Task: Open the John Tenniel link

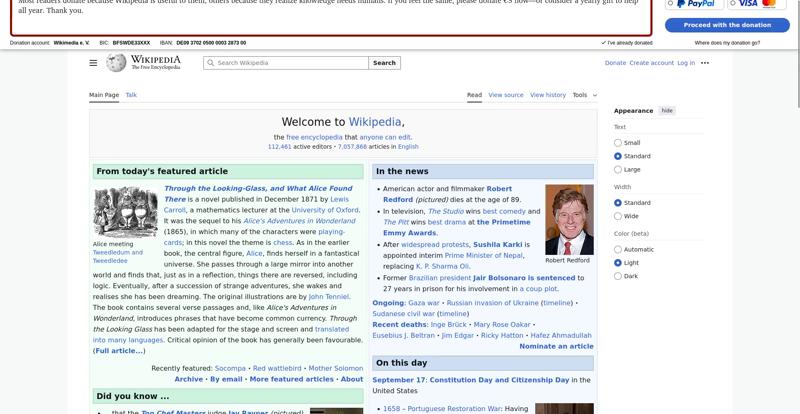Action: click(329, 297)
